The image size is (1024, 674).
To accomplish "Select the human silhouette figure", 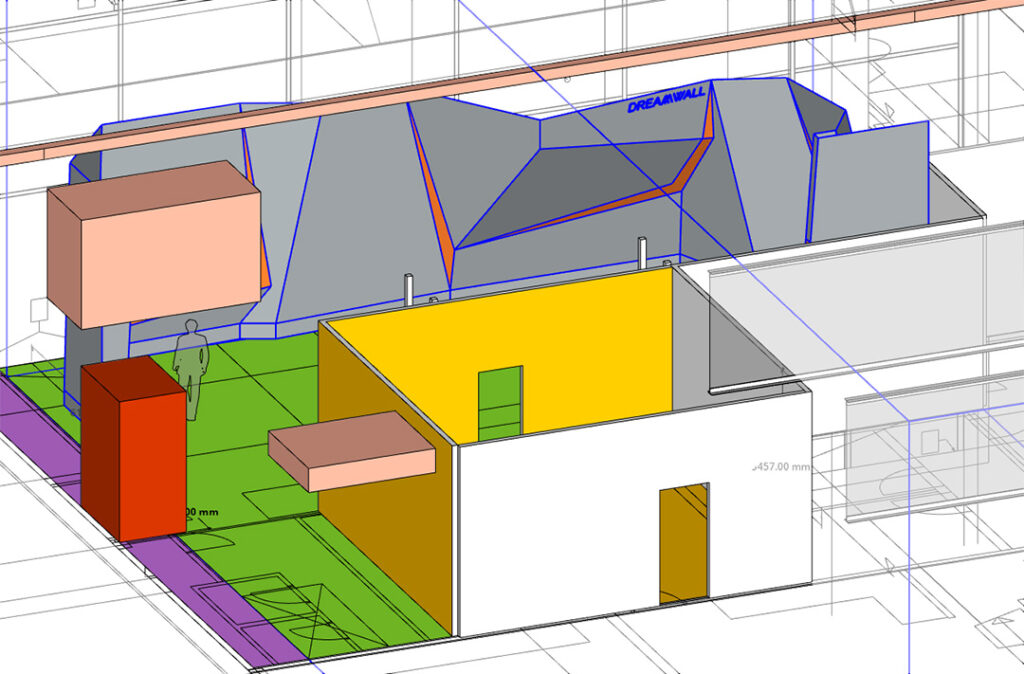I will click(191, 368).
